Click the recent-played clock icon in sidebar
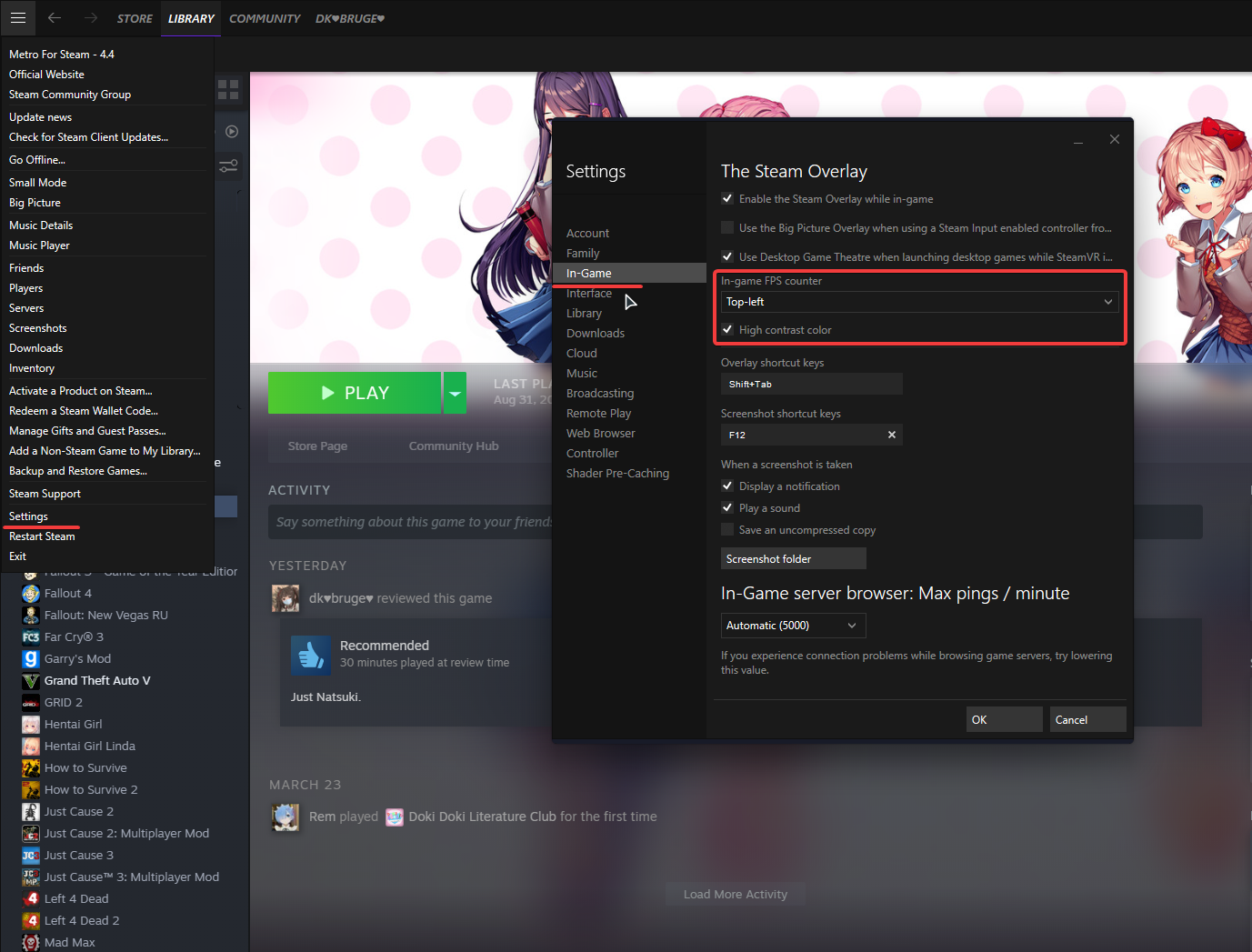The width and height of the screenshot is (1252, 952). [x=232, y=132]
